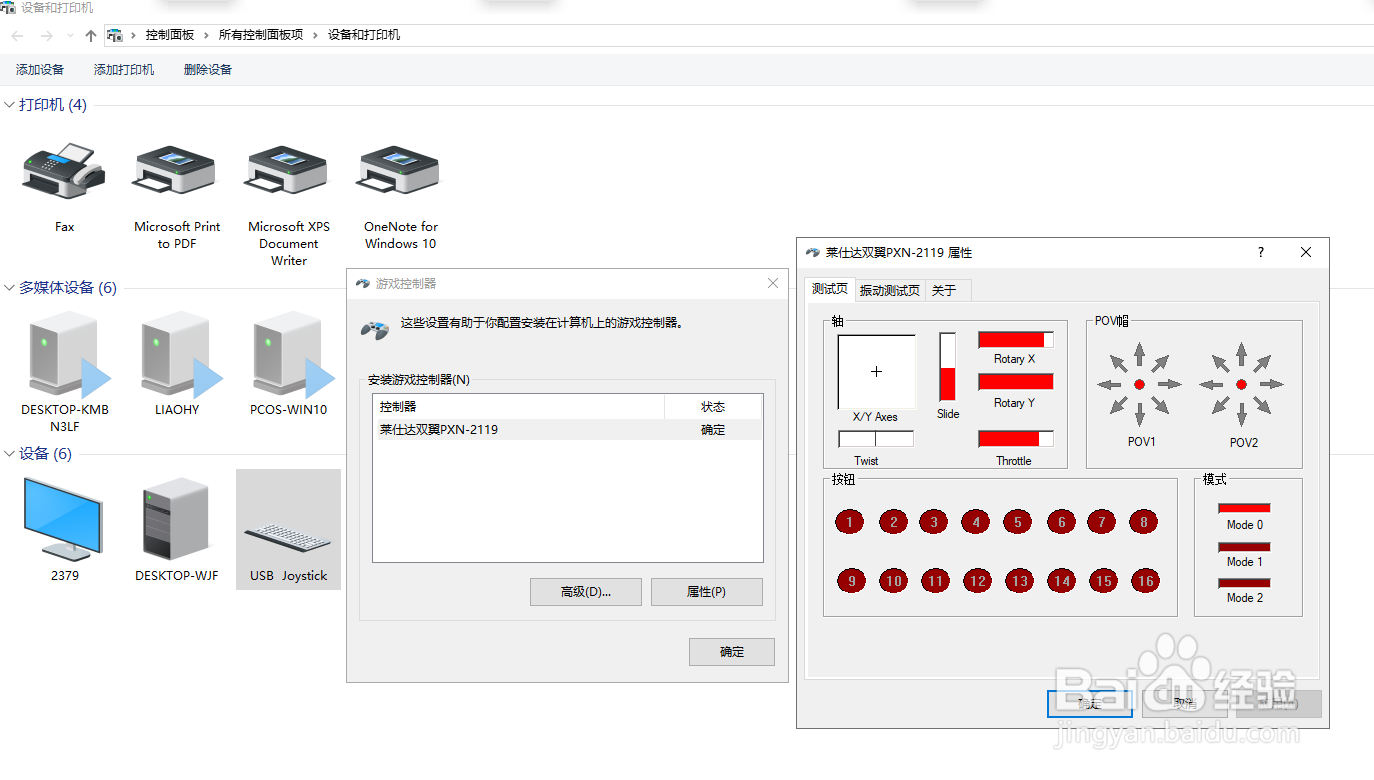Click the help question mark in properties window
Screen dimensions: 1374x780
click(x=1260, y=253)
